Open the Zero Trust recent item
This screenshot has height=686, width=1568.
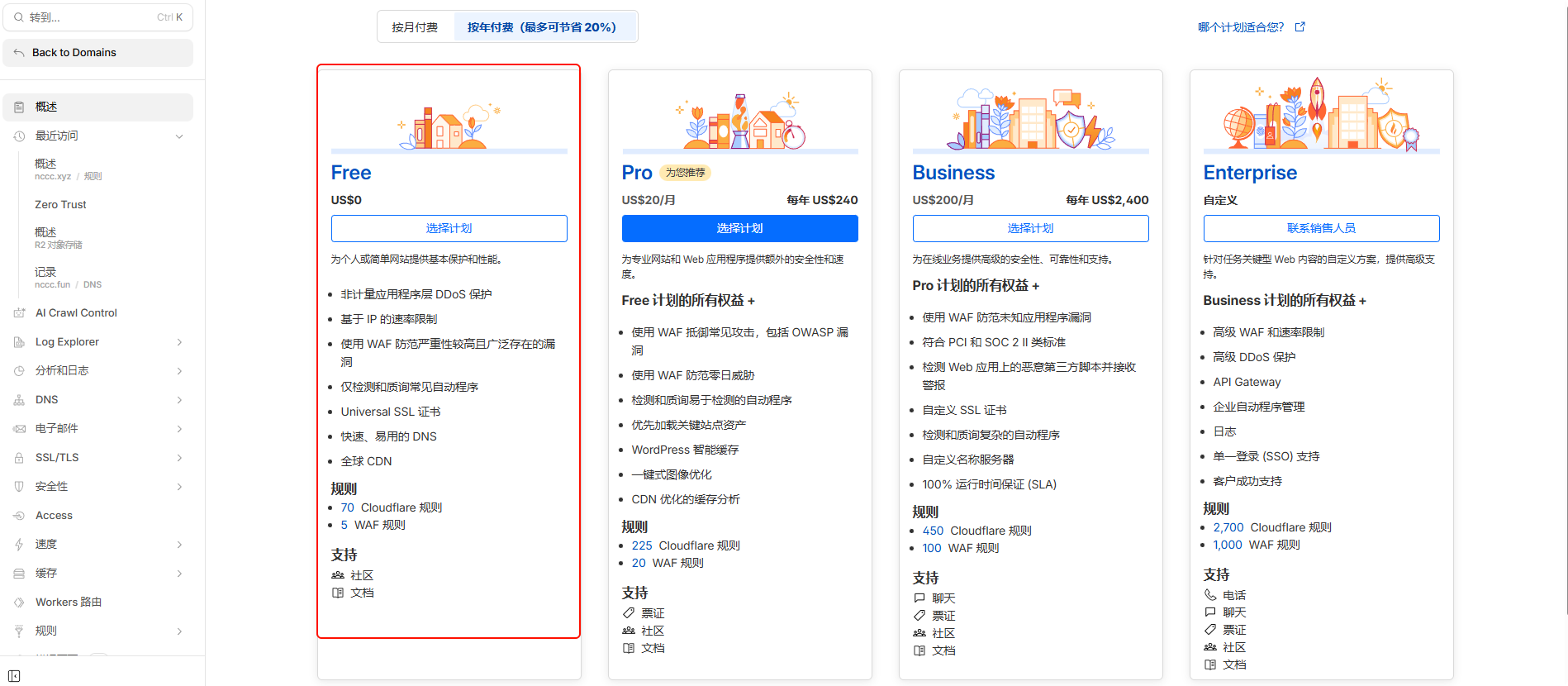click(x=60, y=205)
